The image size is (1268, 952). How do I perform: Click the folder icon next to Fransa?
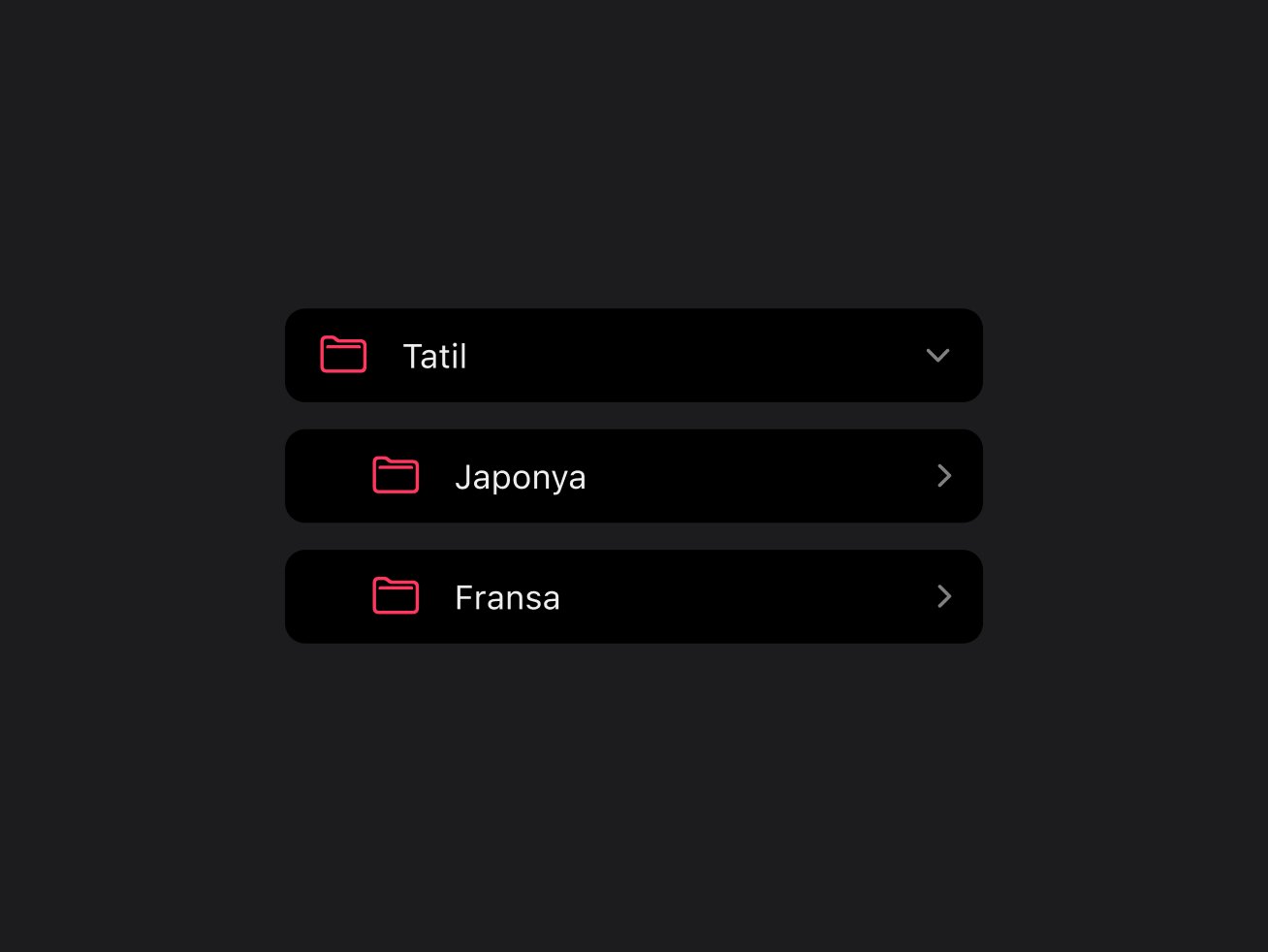pyautogui.click(x=396, y=595)
